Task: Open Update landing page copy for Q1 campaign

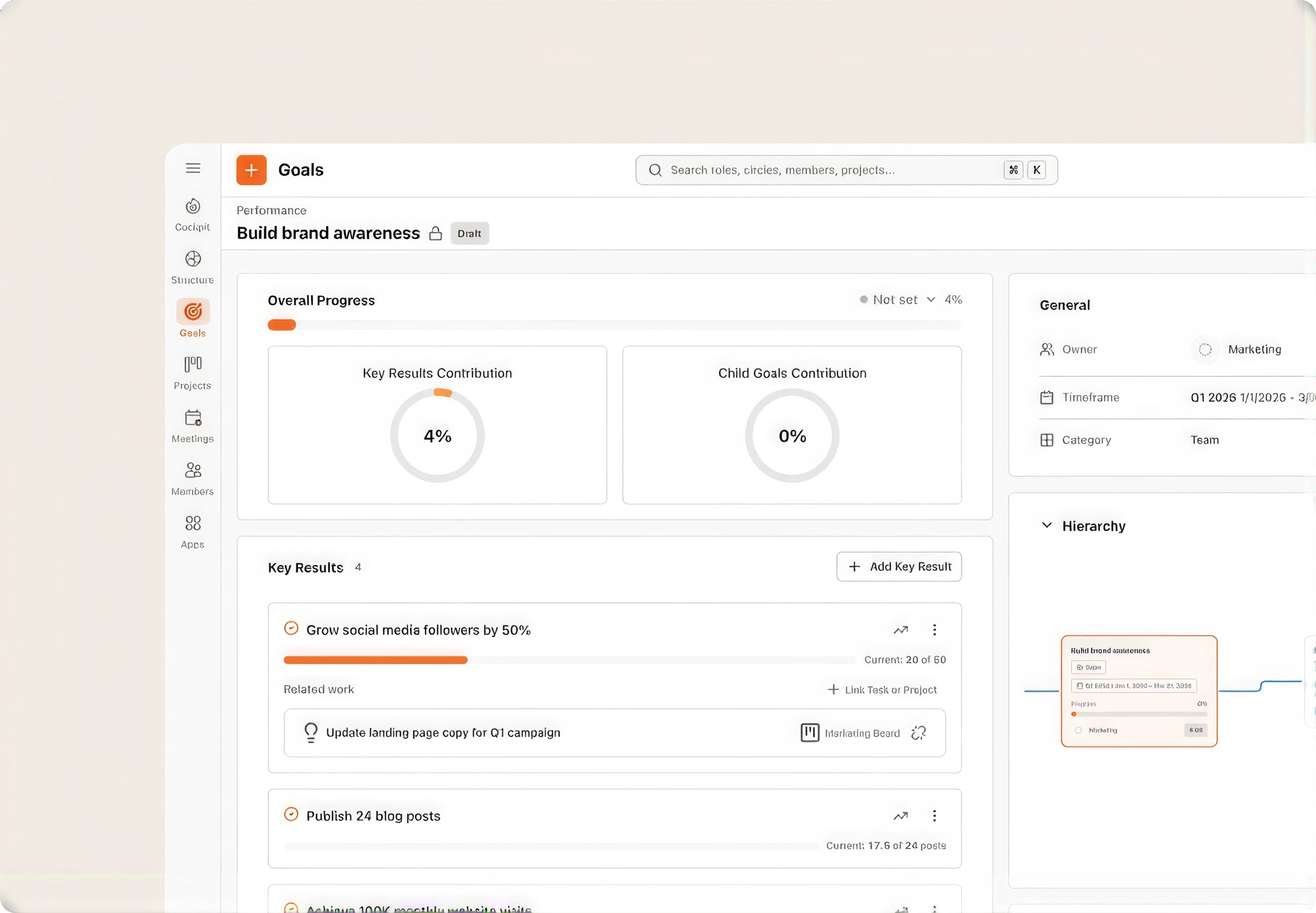Action: (443, 733)
